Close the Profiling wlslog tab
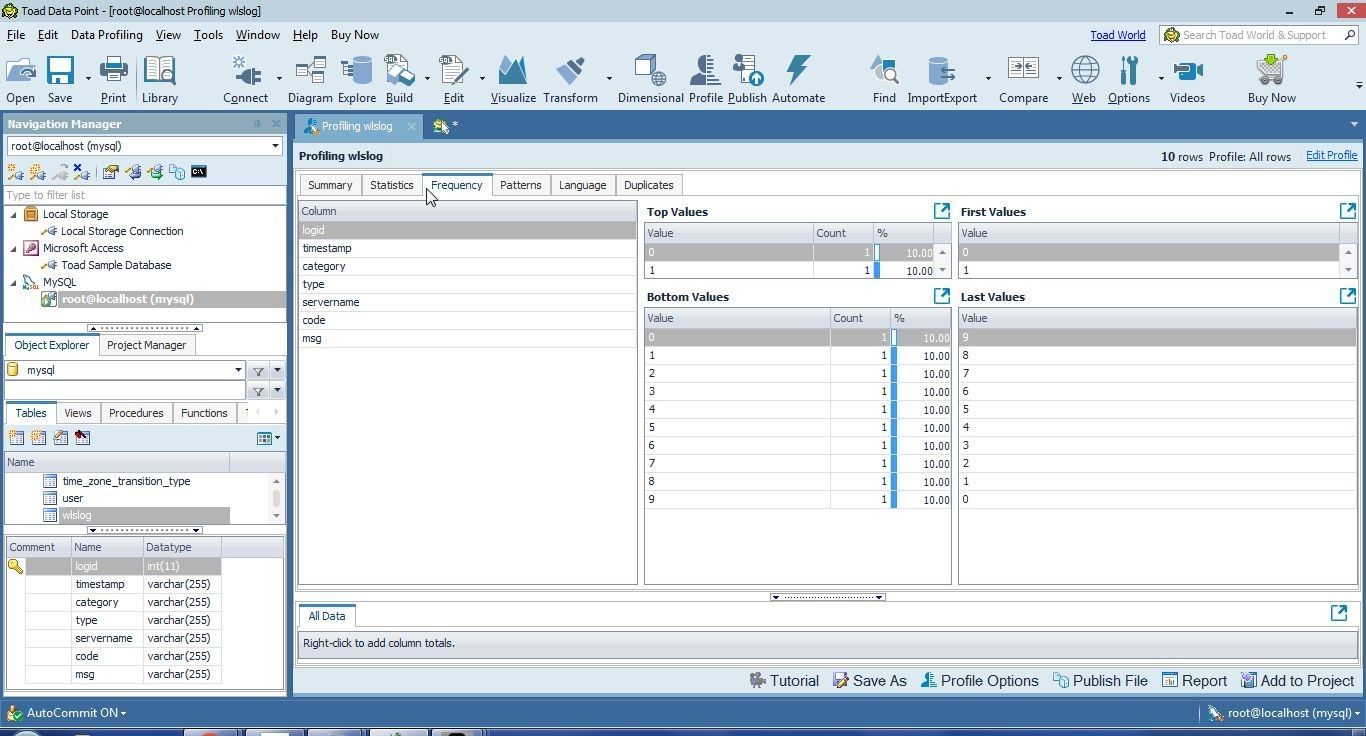The image size is (1366, 736). 411,126
